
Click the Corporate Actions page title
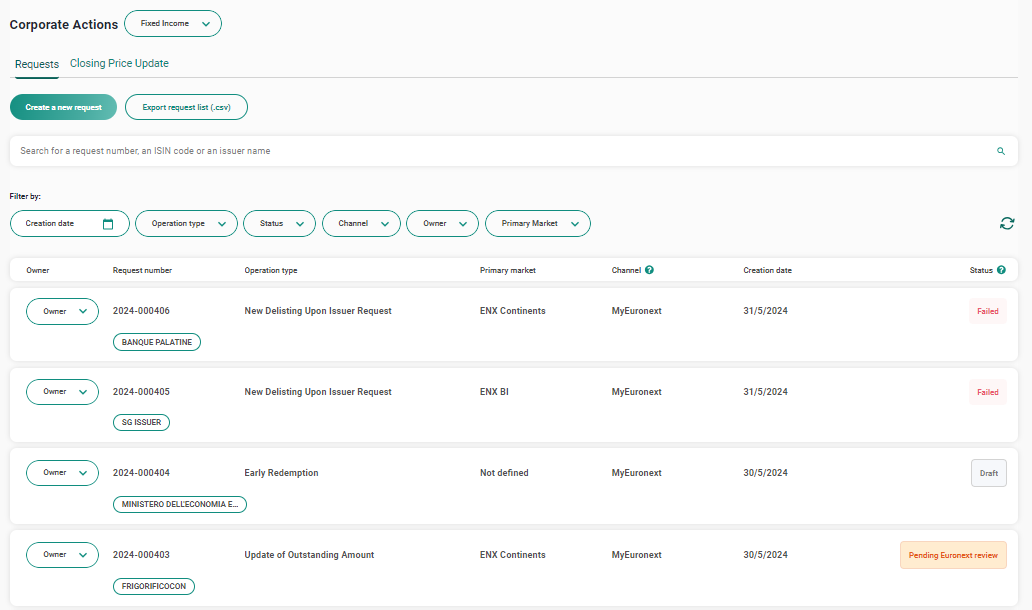coord(64,25)
